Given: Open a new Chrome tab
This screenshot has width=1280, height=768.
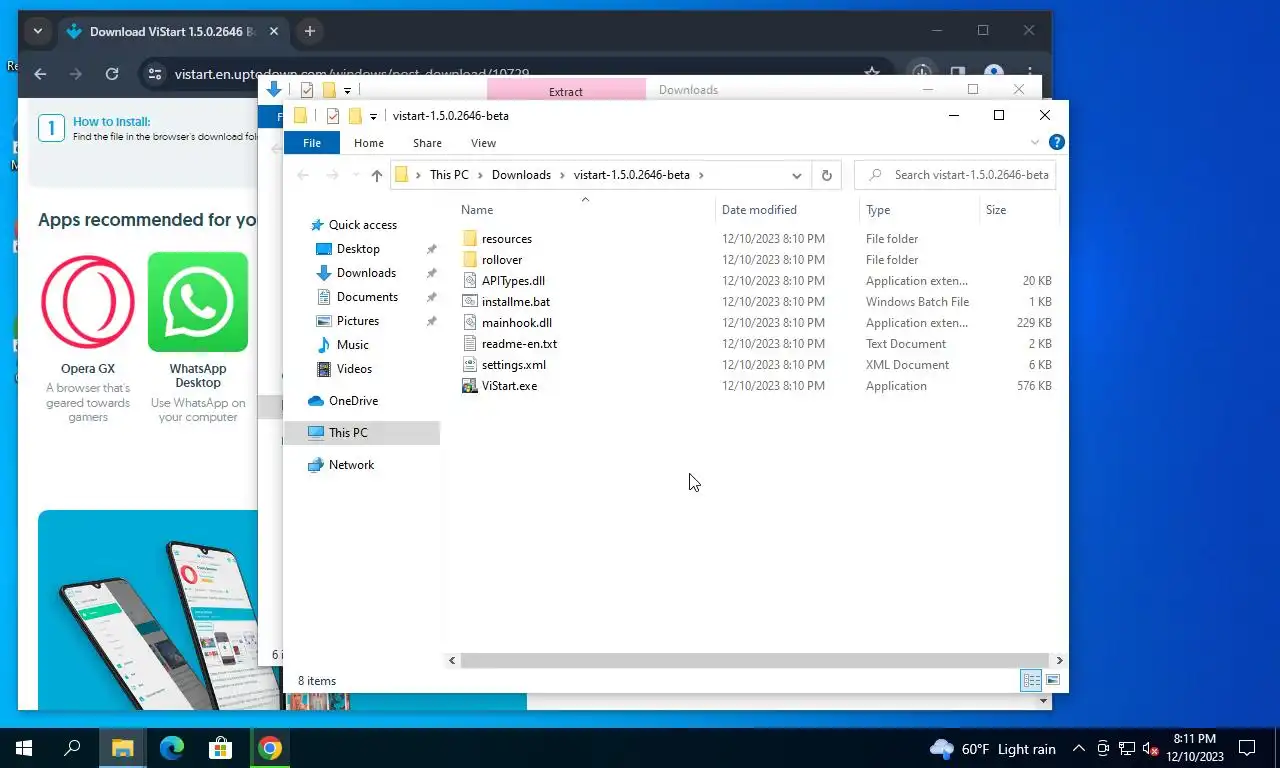Looking at the screenshot, I should pyautogui.click(x=310, y=31).
